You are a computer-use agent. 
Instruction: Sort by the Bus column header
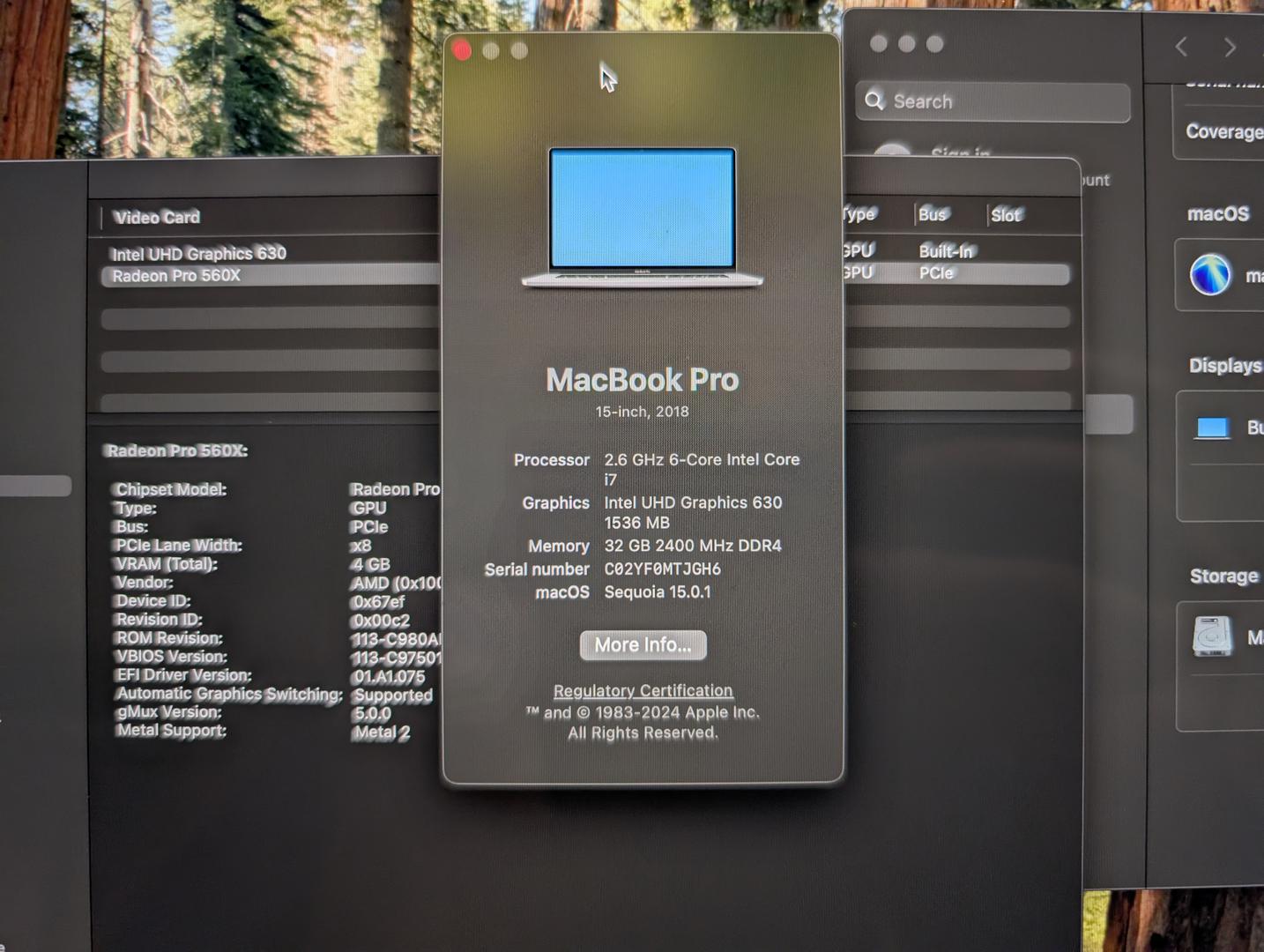(x=932, y=214)
